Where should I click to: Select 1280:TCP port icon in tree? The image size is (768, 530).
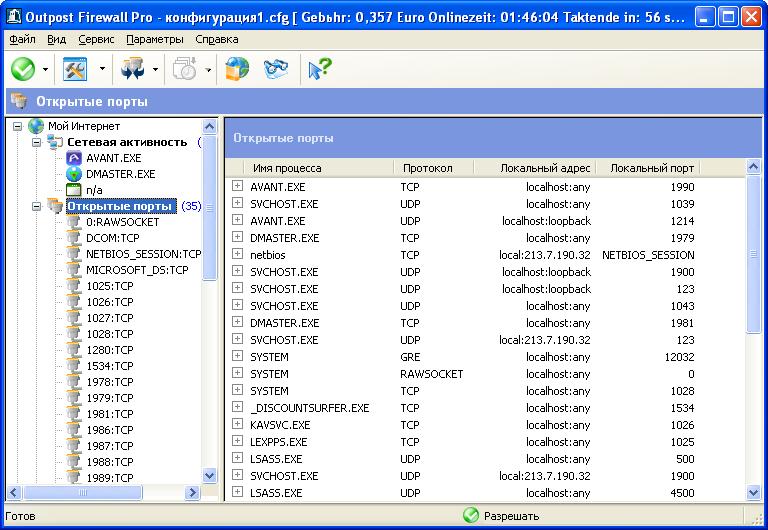pyautogui.click(x=73, y=350)
